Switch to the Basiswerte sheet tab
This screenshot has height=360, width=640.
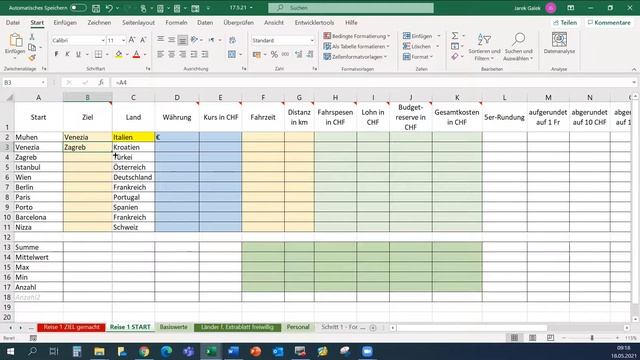[x=173, y=327]
